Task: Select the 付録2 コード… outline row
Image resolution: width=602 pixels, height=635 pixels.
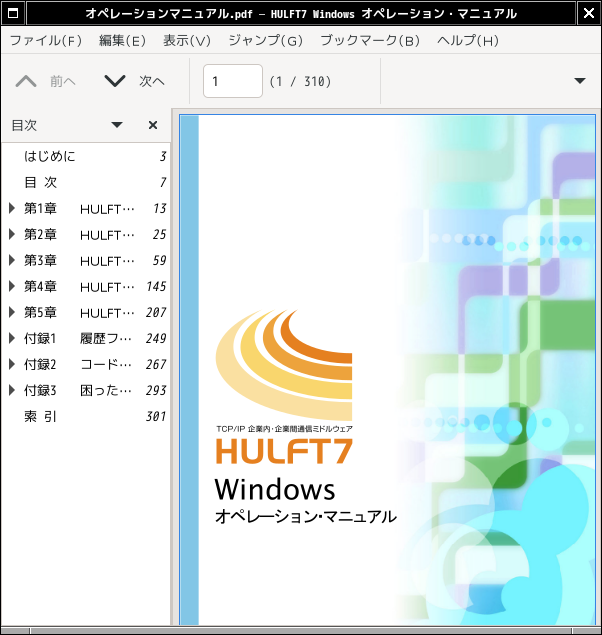Action: 86,364
